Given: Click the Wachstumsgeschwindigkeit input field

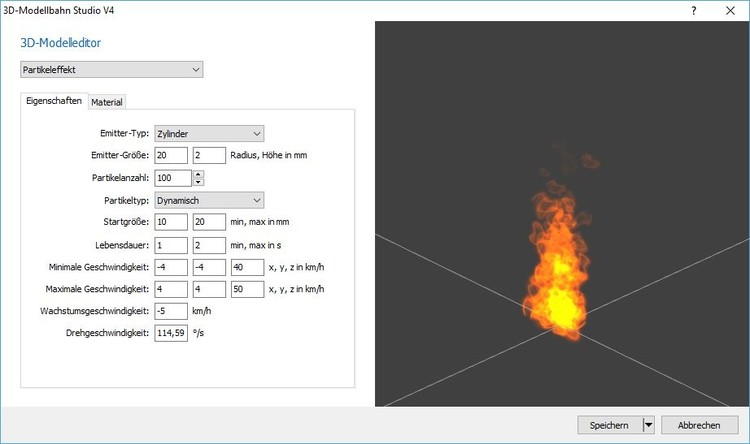Looking at the screenshot, I should [171, 311].
